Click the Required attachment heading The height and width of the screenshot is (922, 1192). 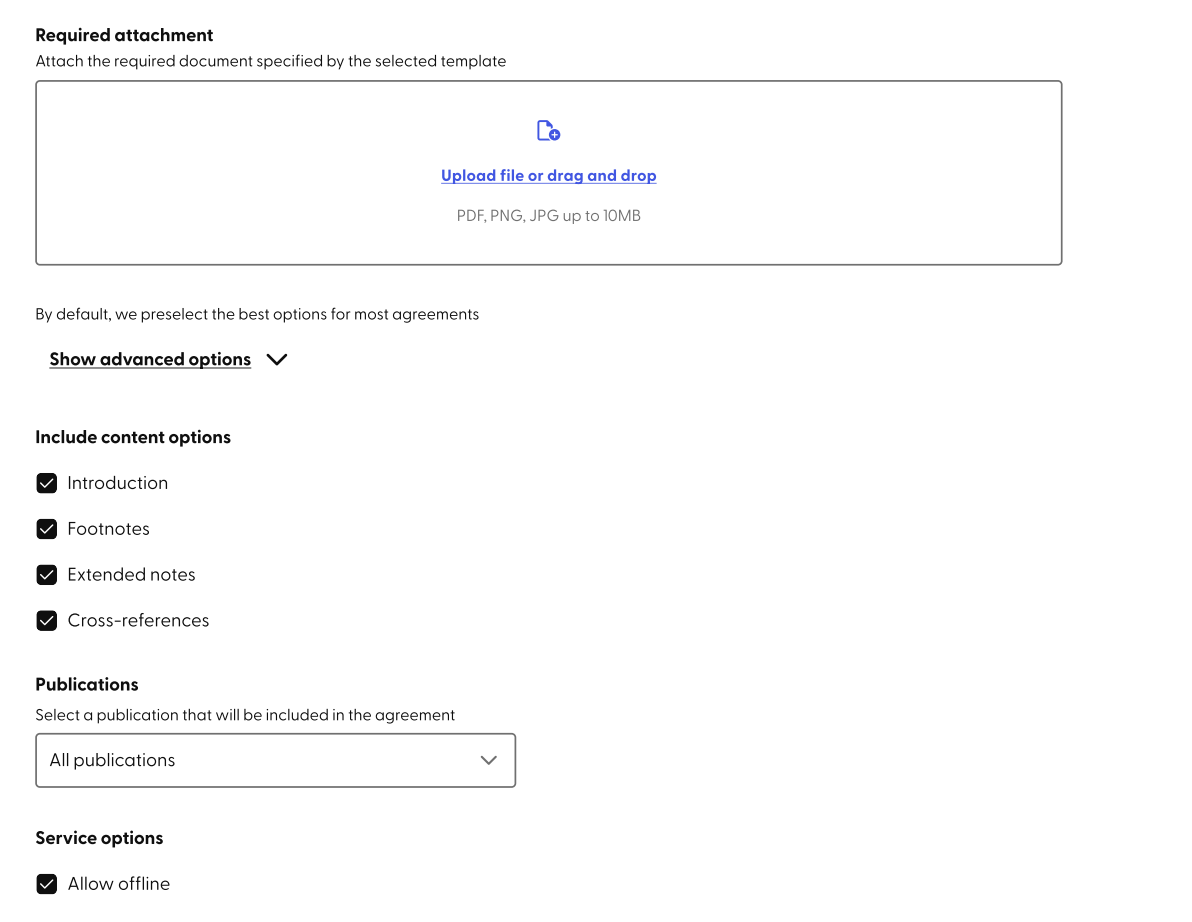[x=124, y=35]
